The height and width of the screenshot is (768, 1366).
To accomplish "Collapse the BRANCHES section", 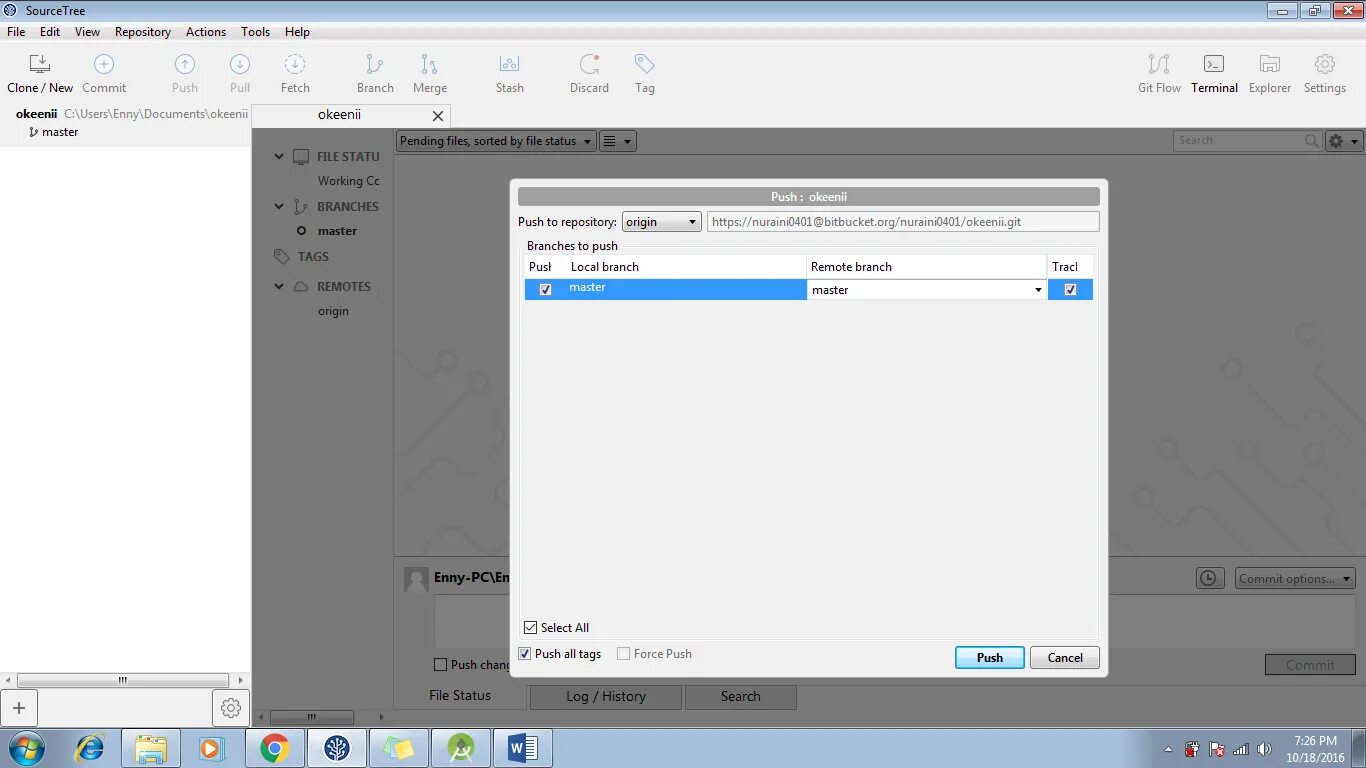I will tap(279, 207).
